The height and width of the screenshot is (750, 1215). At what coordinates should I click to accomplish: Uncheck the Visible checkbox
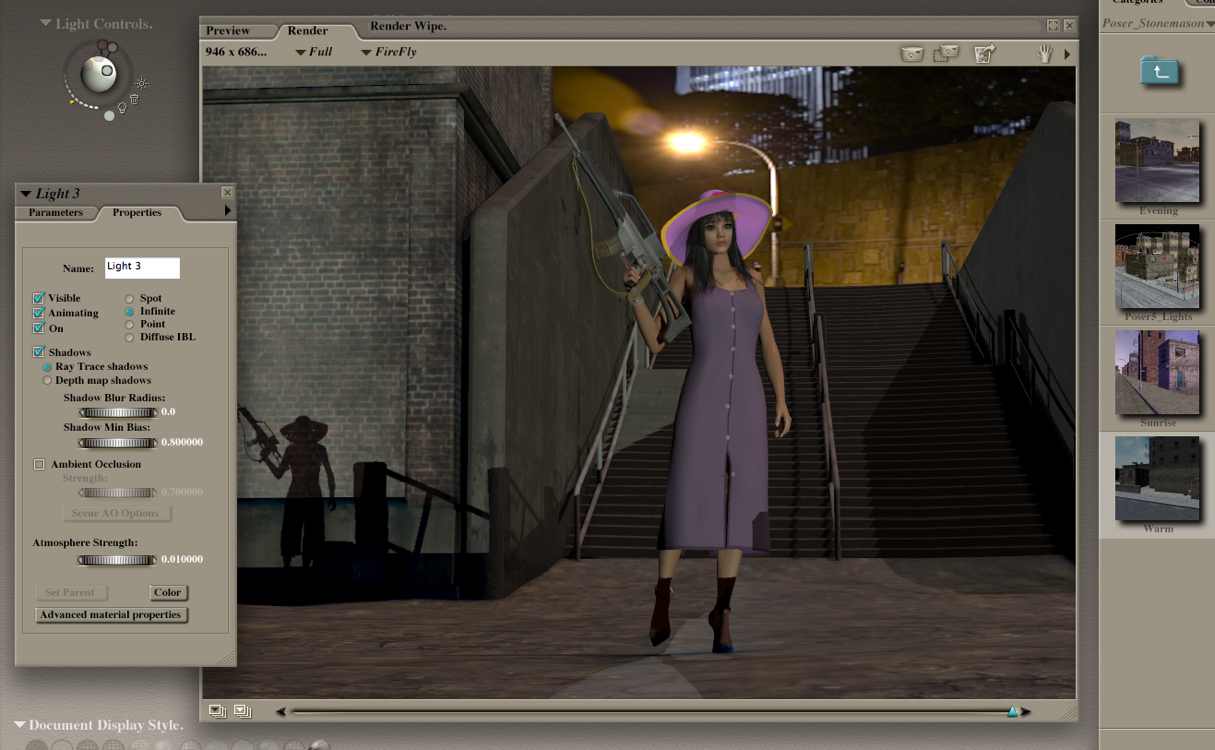[39, 298]
